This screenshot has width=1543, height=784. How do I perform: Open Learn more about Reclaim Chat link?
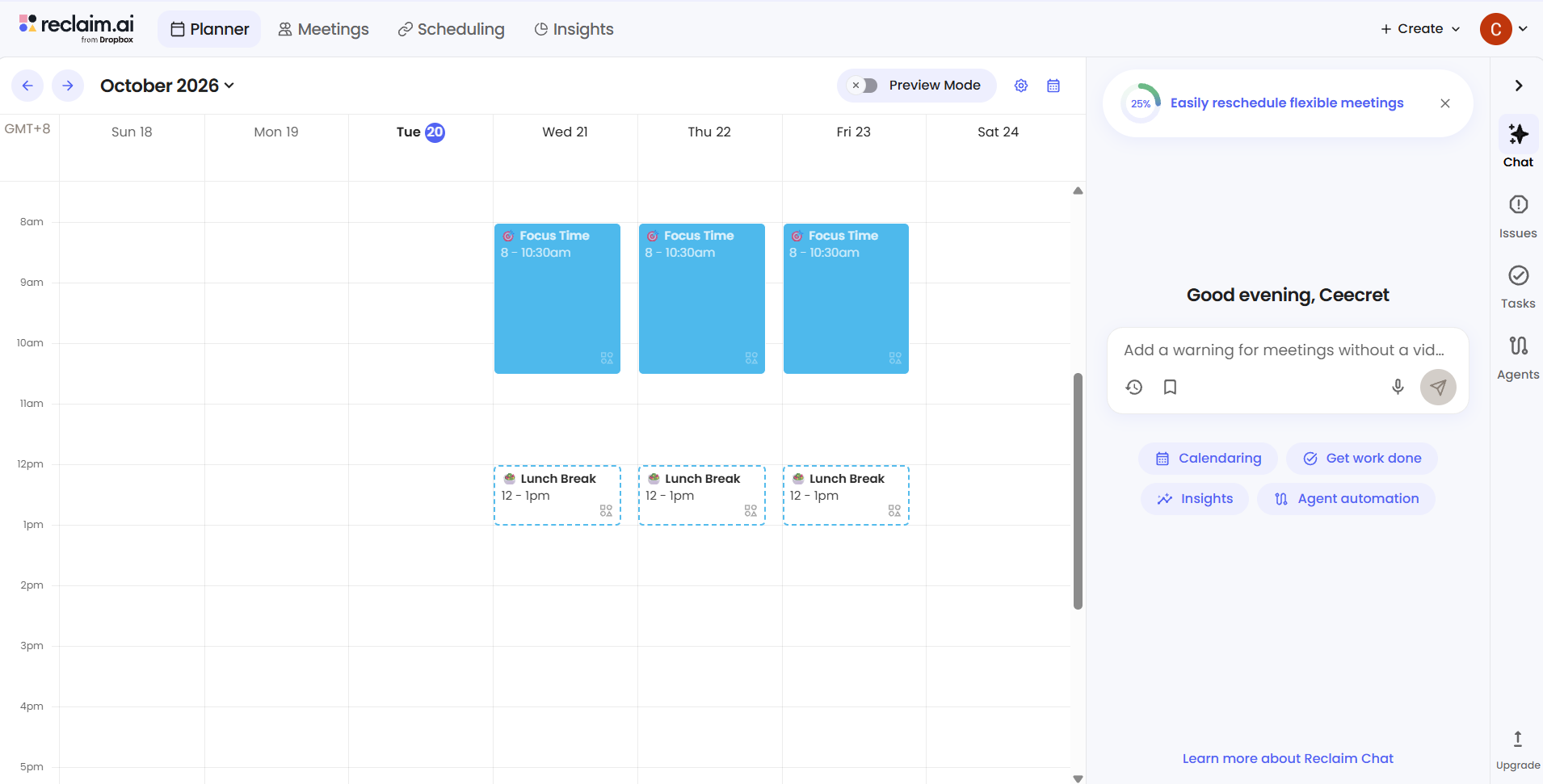point(1288,758)
